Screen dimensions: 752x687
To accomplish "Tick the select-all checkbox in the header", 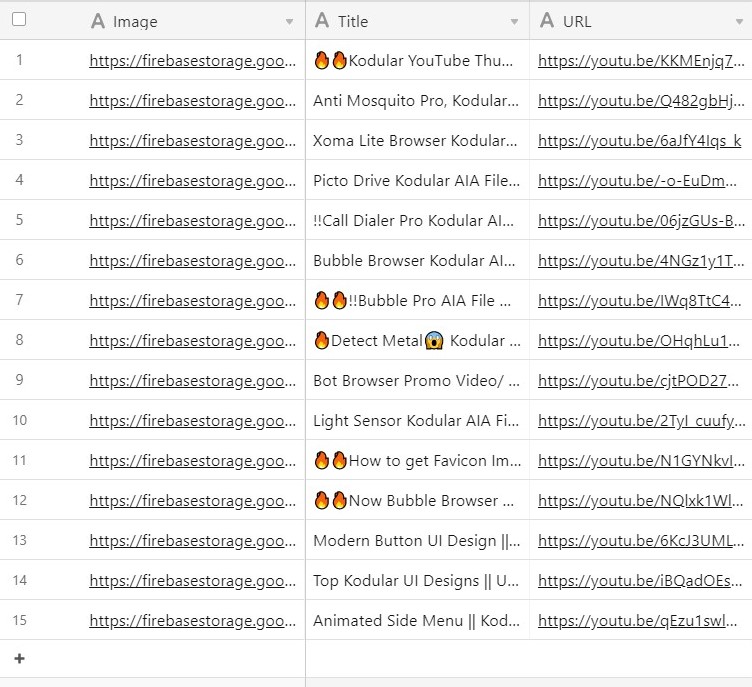I will coord(19,19).
